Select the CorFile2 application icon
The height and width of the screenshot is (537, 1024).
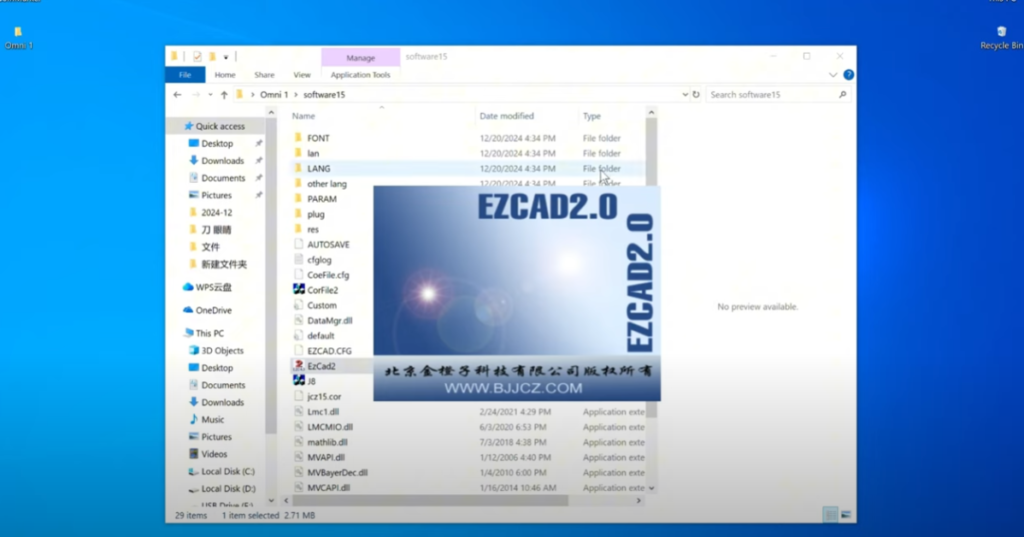(298, 289)
